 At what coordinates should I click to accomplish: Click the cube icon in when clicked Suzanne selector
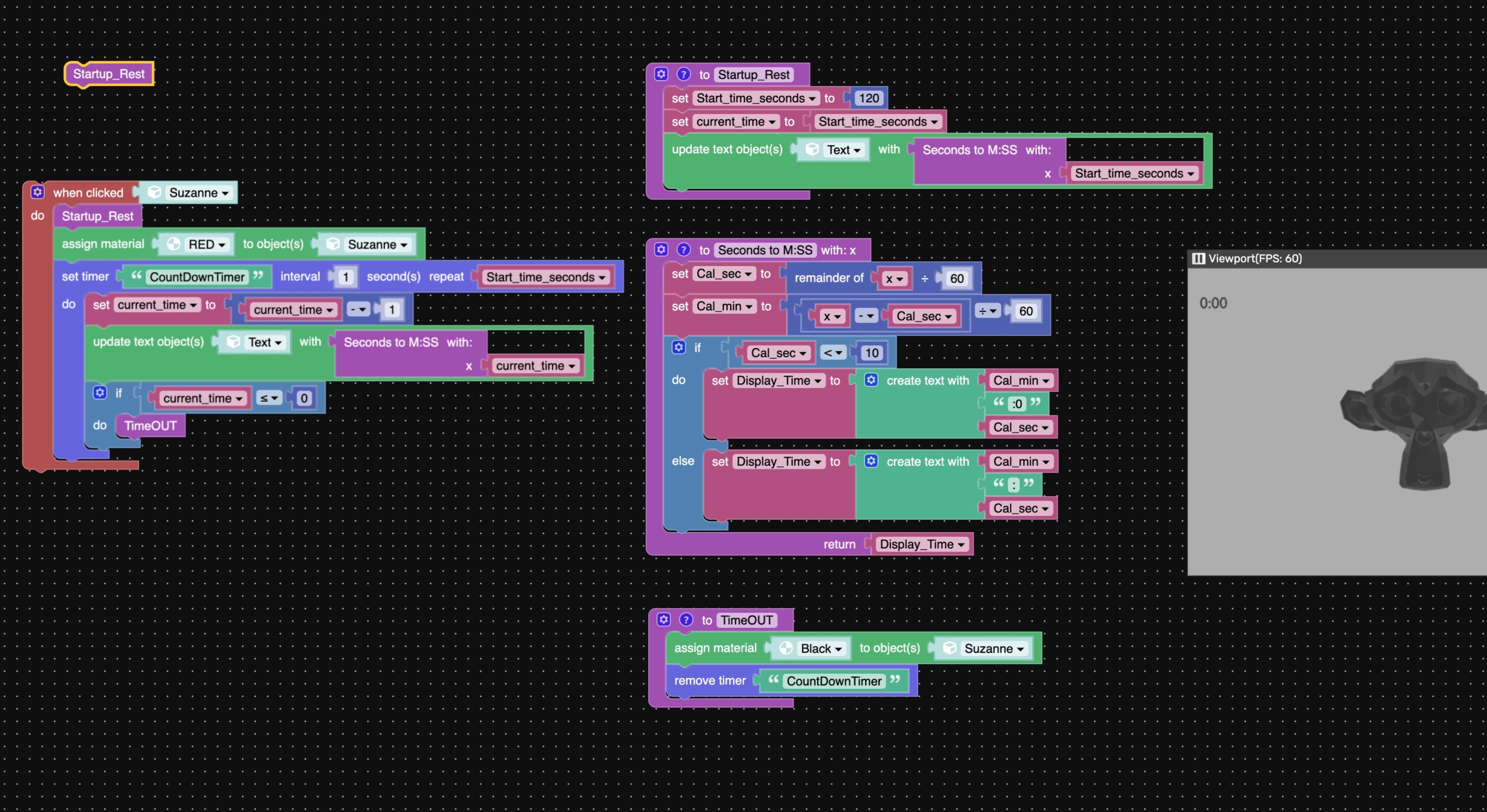pos(155,192)
